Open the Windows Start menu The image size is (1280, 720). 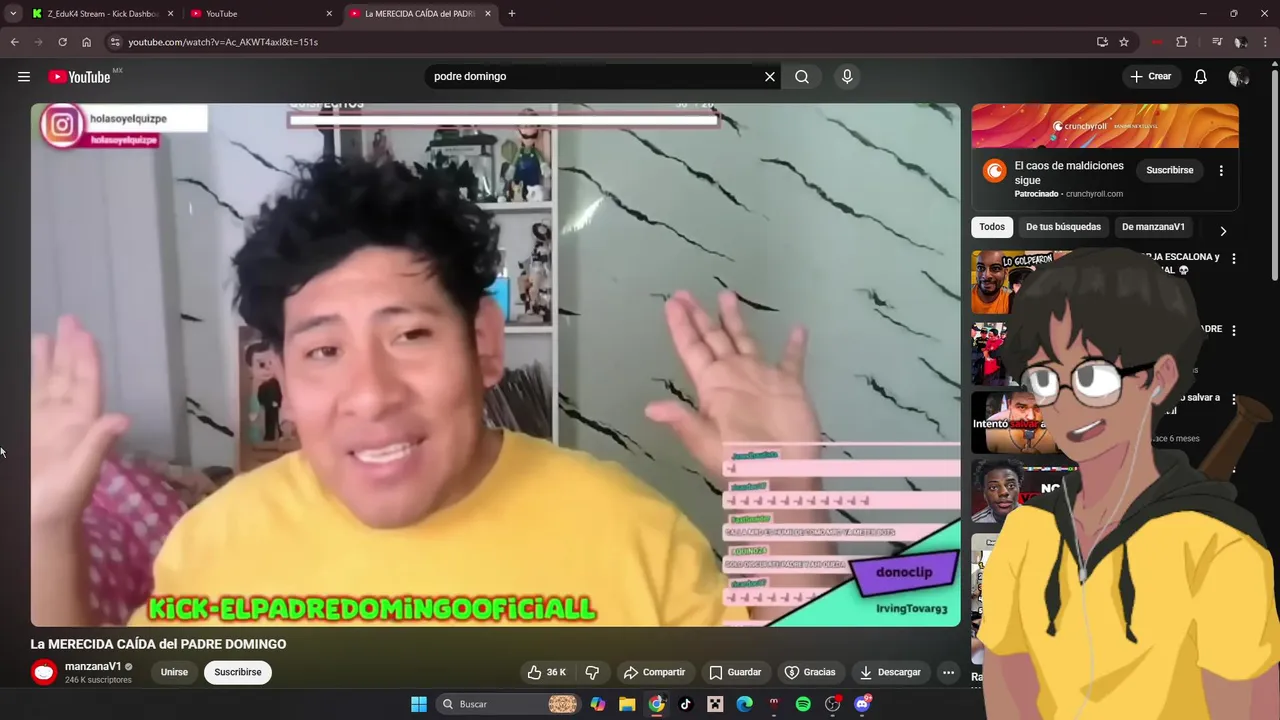[419, 704]
